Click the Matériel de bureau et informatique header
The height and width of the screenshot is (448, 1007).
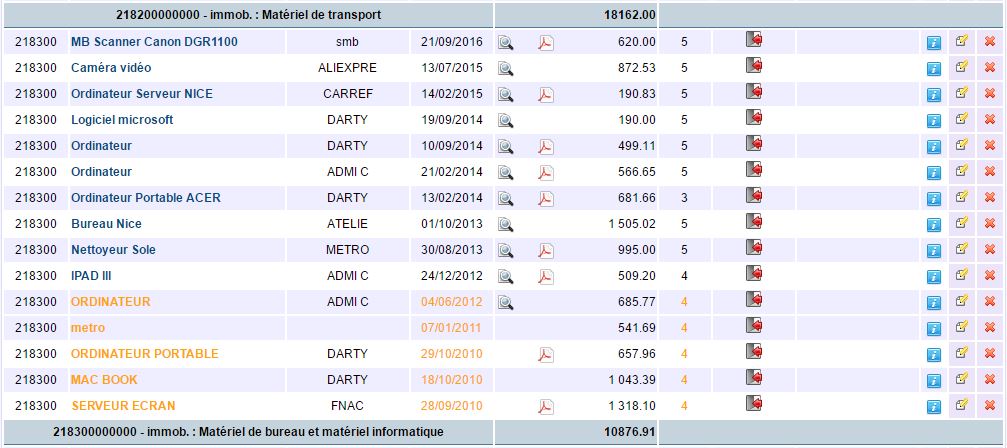[x=246, y=432]
